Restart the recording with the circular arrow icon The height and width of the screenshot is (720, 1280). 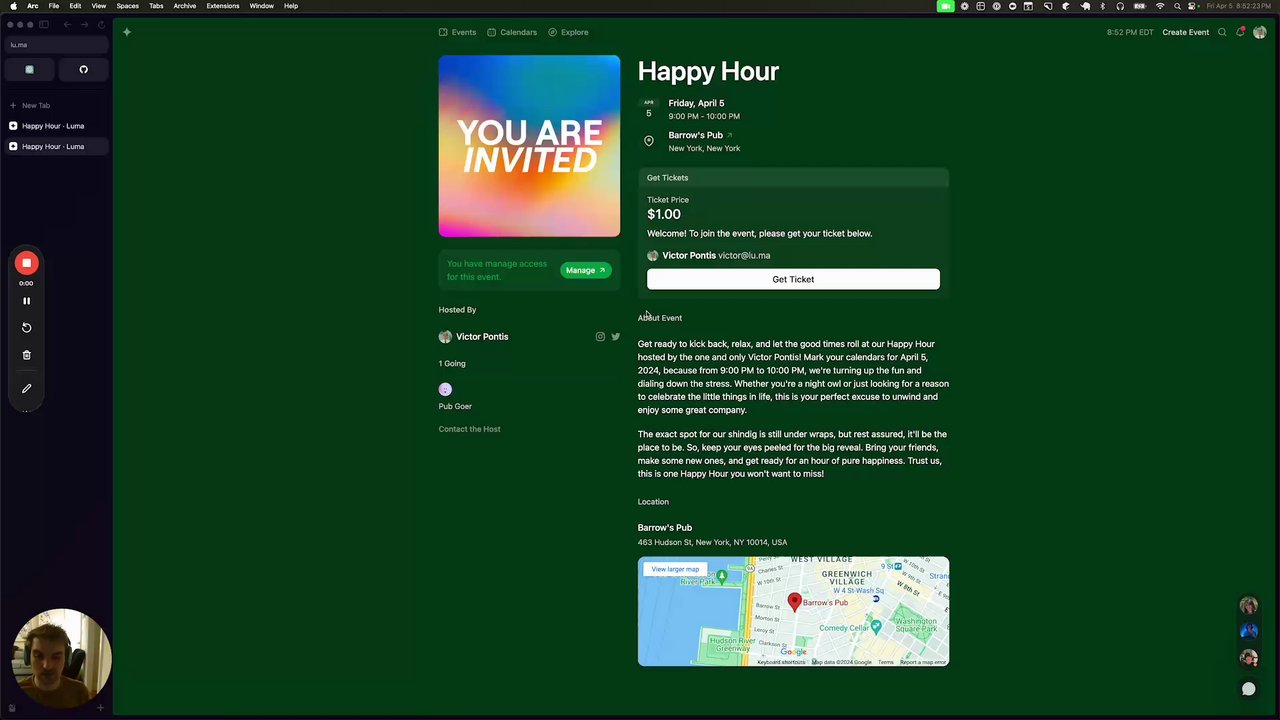click(x=27, y=328)
